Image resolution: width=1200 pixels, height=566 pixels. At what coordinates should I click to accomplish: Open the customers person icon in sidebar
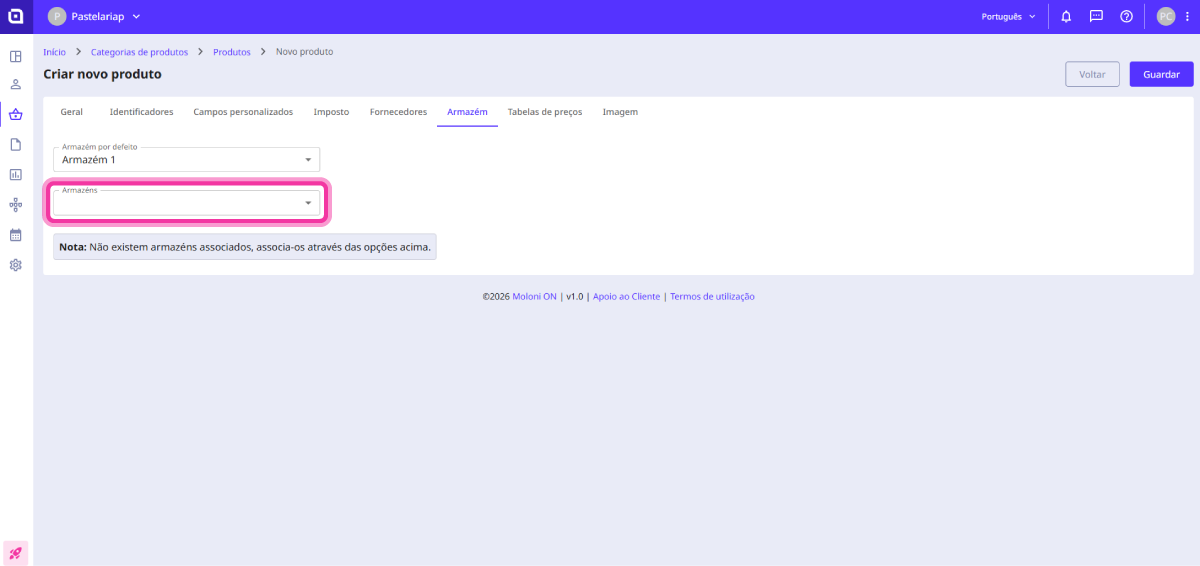16,84
